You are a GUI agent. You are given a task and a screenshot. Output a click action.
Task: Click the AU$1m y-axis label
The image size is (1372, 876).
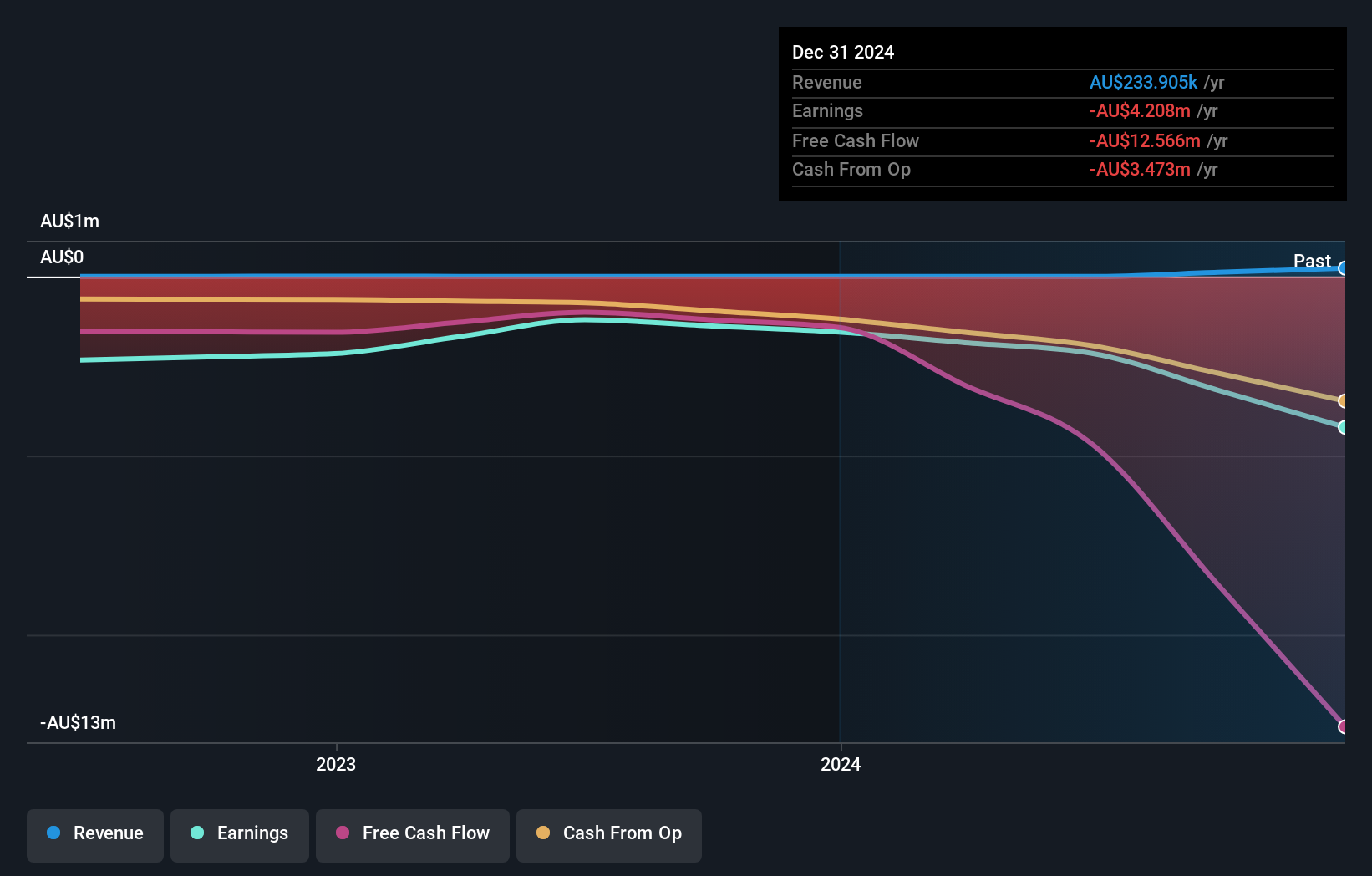(69, 221)
